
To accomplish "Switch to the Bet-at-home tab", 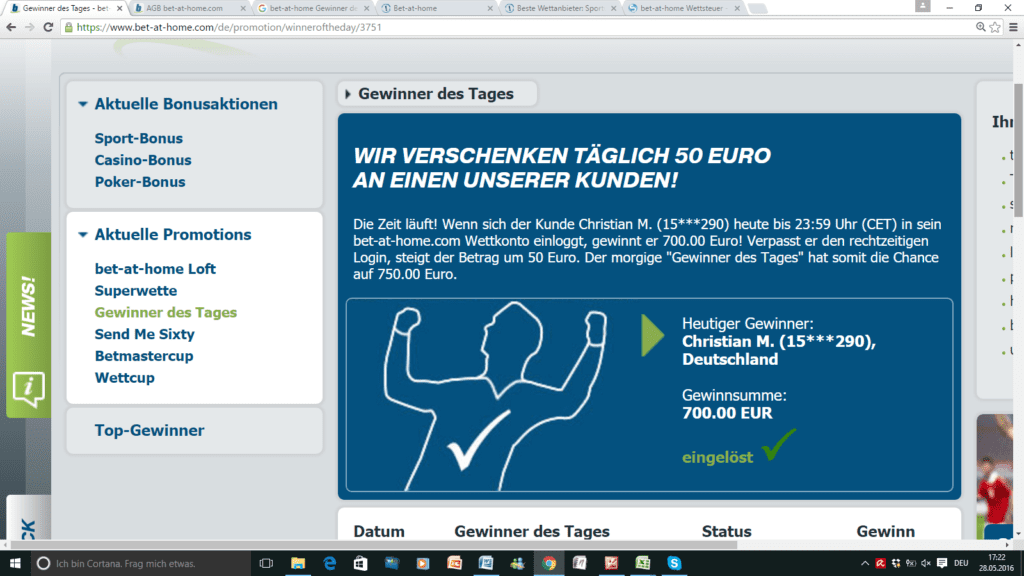I will [436, 8].
